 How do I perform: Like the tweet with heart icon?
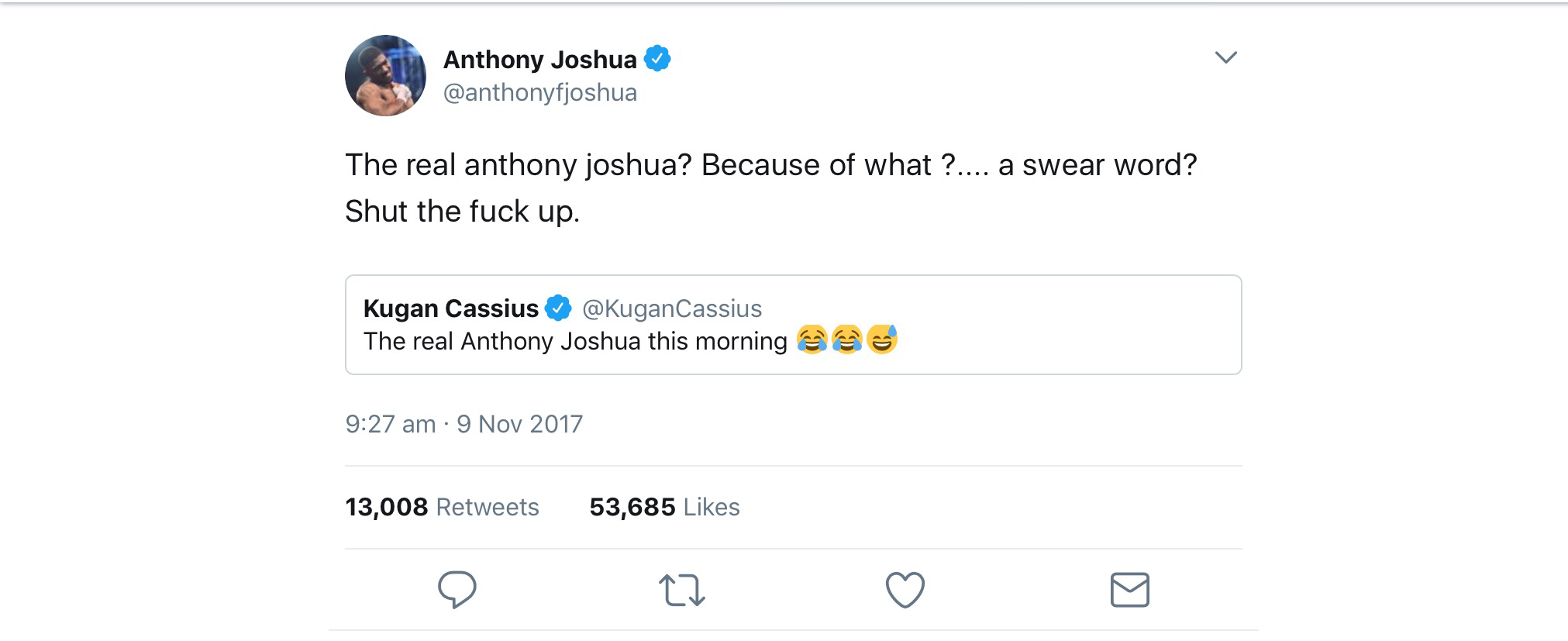pyautogui.click(x=905, y=590)
